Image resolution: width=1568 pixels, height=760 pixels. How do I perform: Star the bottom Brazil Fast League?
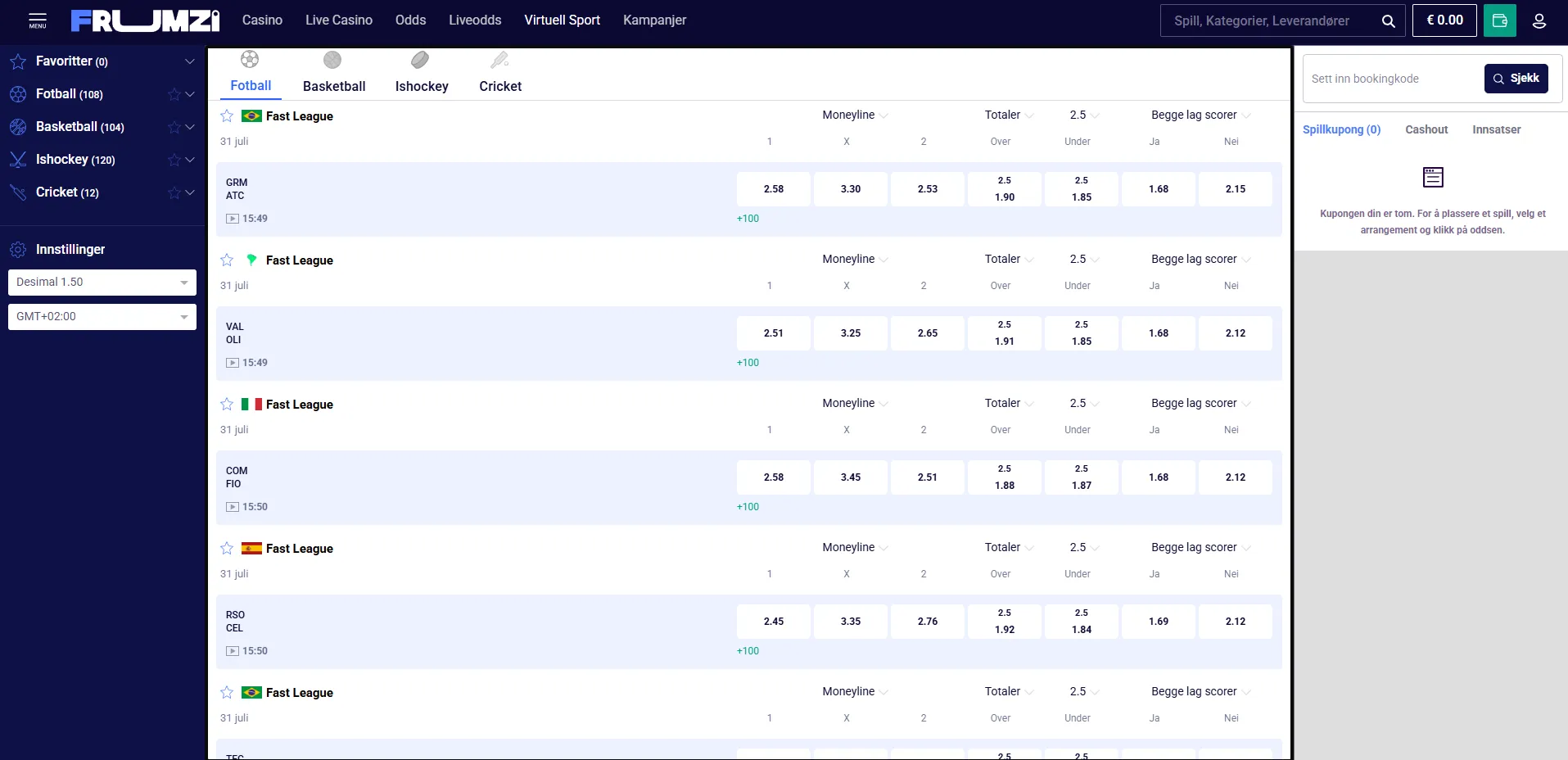[227, 693]
